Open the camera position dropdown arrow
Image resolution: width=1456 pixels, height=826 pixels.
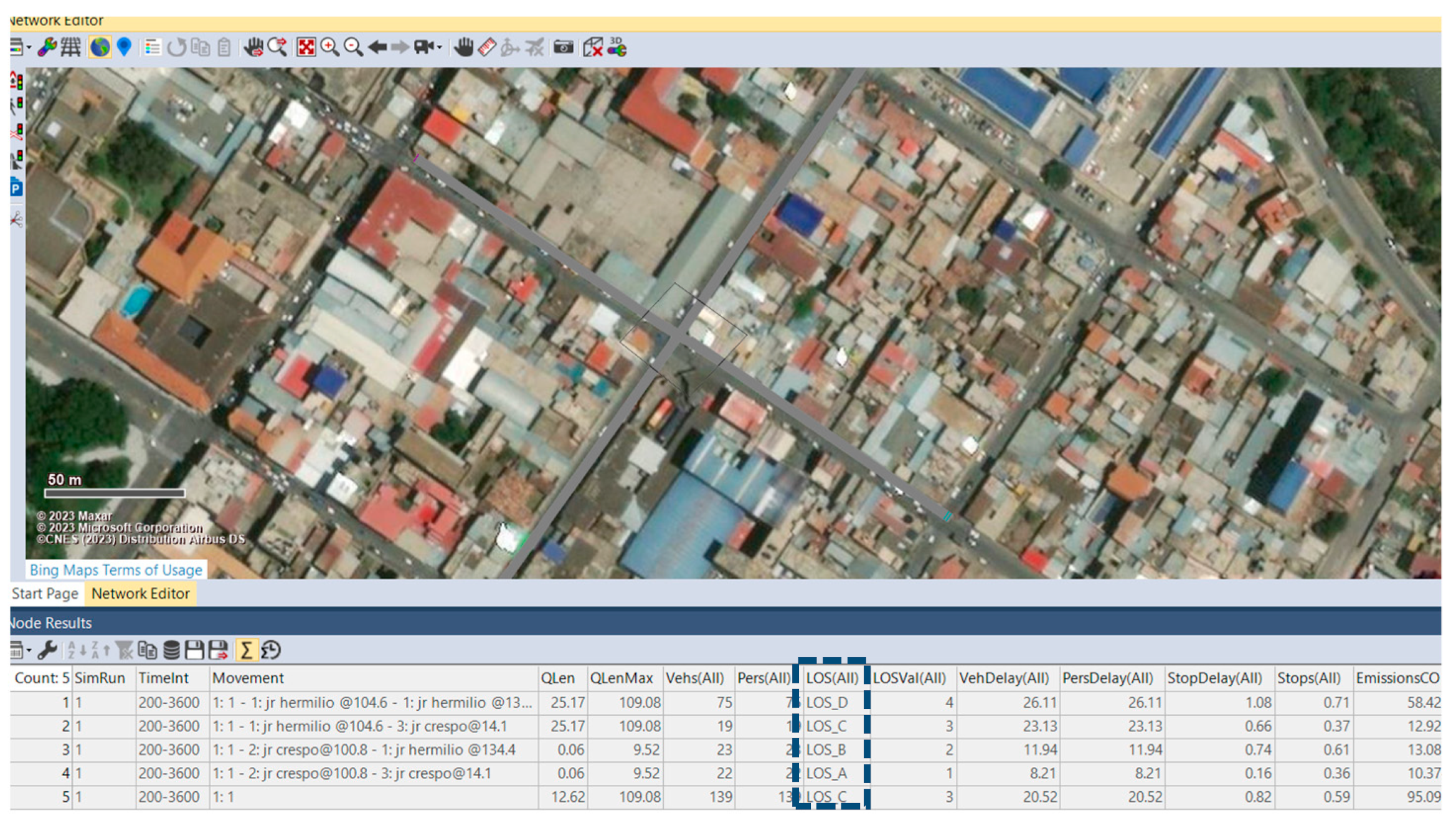(x=439, y=47)
